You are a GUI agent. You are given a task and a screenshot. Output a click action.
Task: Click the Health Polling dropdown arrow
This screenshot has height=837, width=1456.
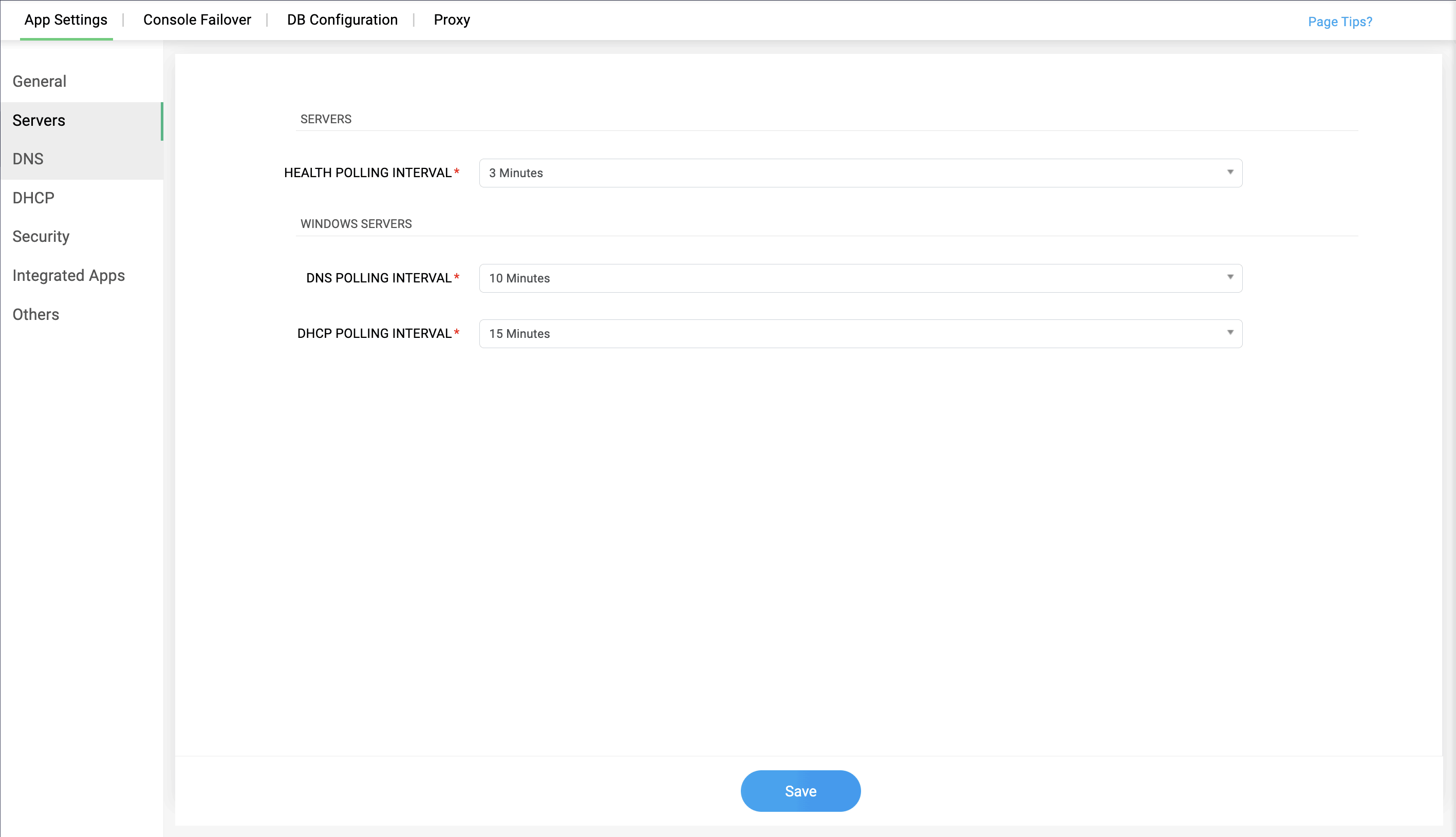(x=1230, y=173)
